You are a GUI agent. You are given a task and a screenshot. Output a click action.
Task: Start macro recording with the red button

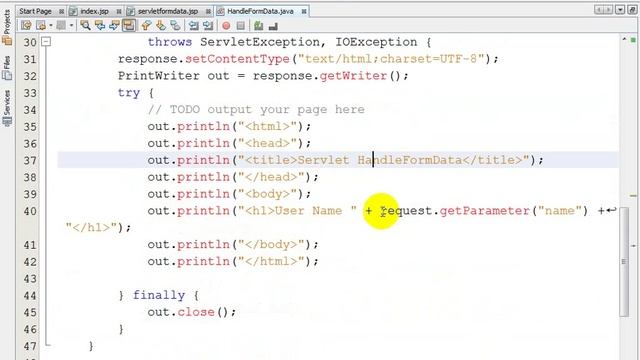(x=226, y=26)
